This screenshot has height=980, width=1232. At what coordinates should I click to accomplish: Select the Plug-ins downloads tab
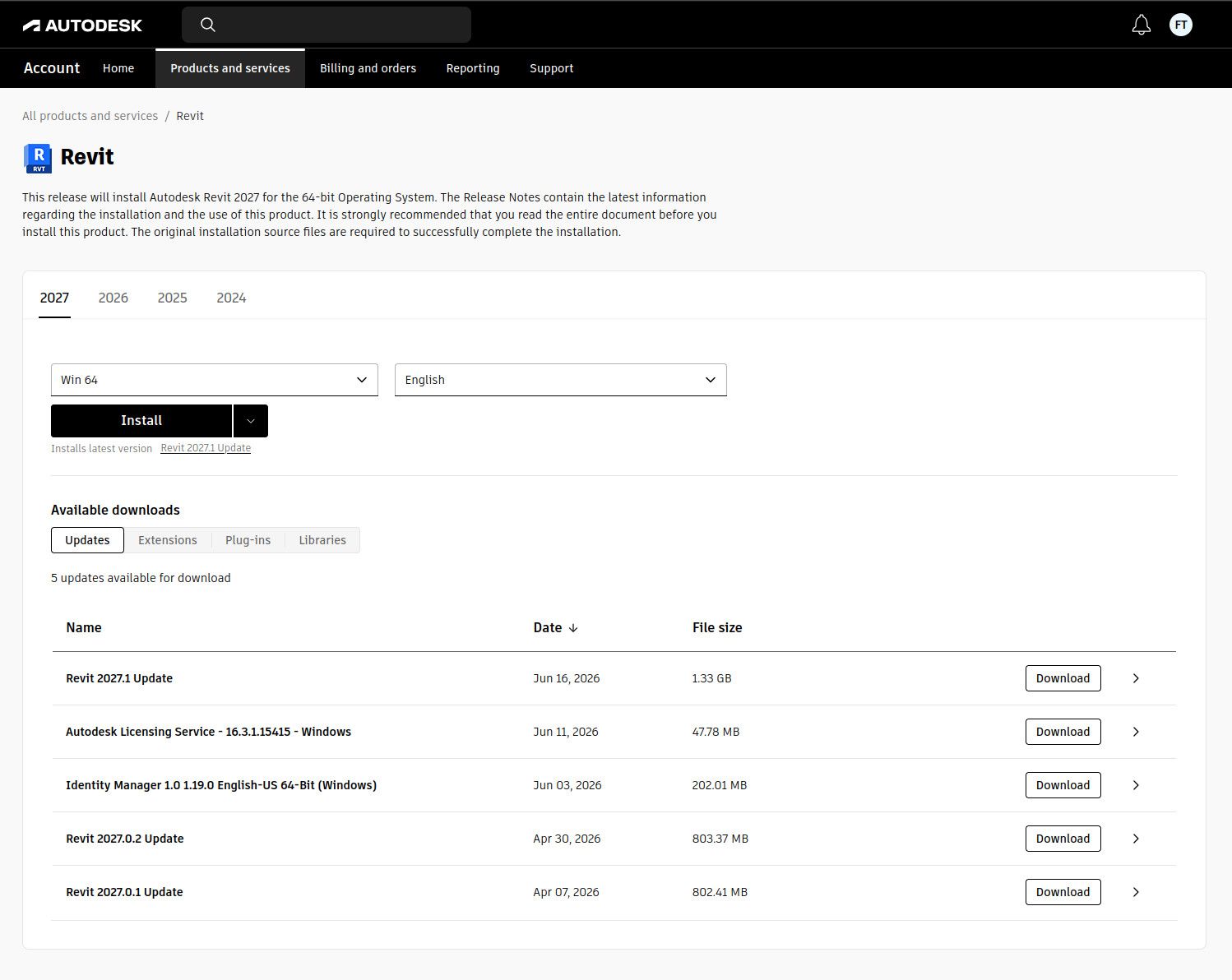click(x=248, y=540)
